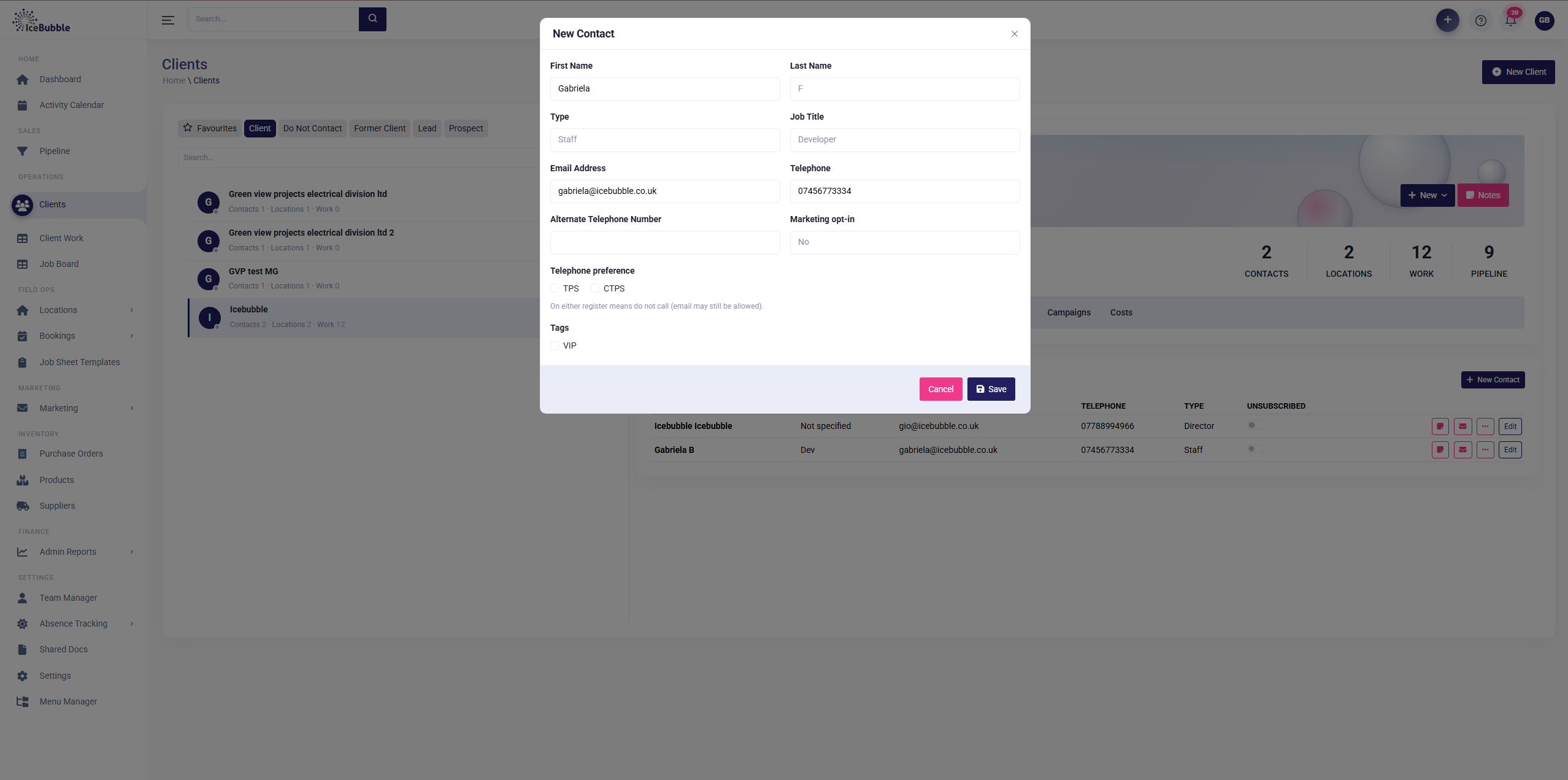Open the Purchase Orders icon
Screen dimensions: 1568x780
tap(23, 454)
